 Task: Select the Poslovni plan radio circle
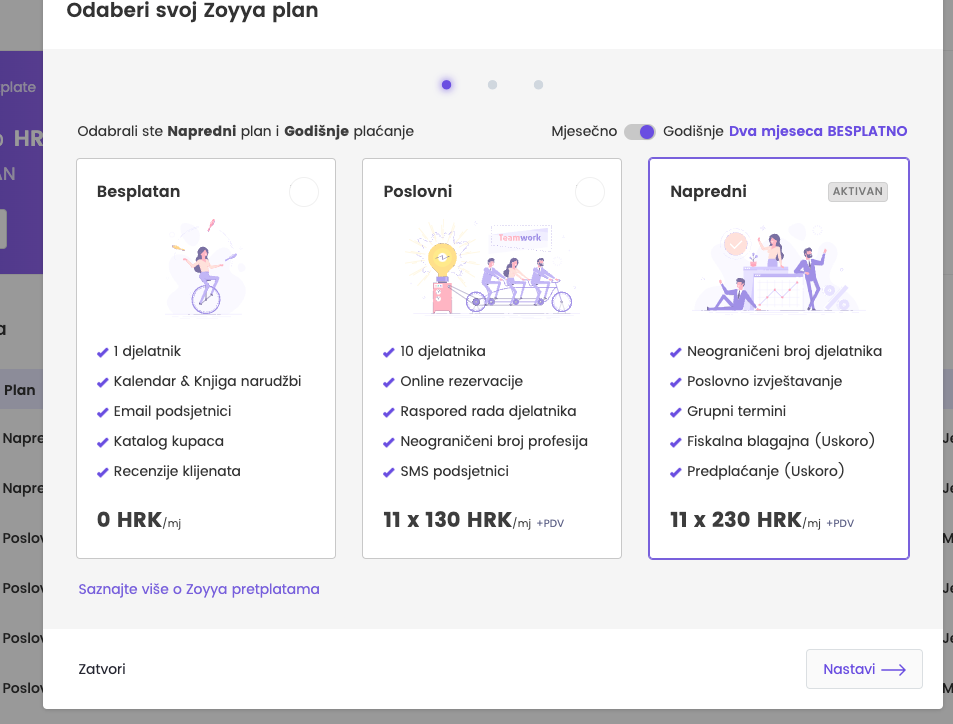[x=590, y=192]
